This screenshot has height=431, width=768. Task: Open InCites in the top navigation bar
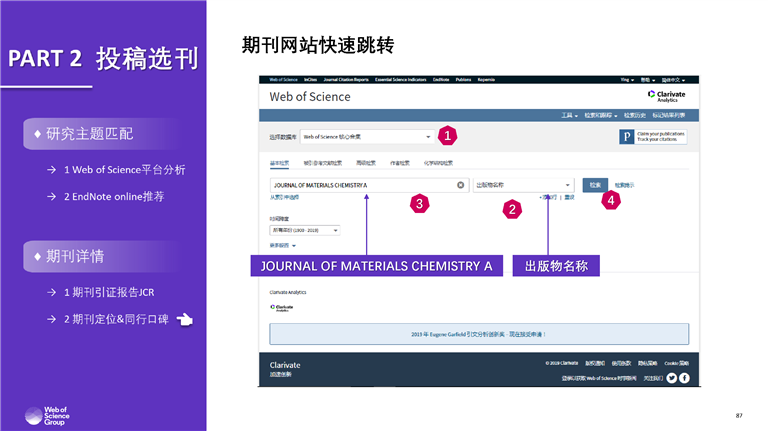point(310,79)
